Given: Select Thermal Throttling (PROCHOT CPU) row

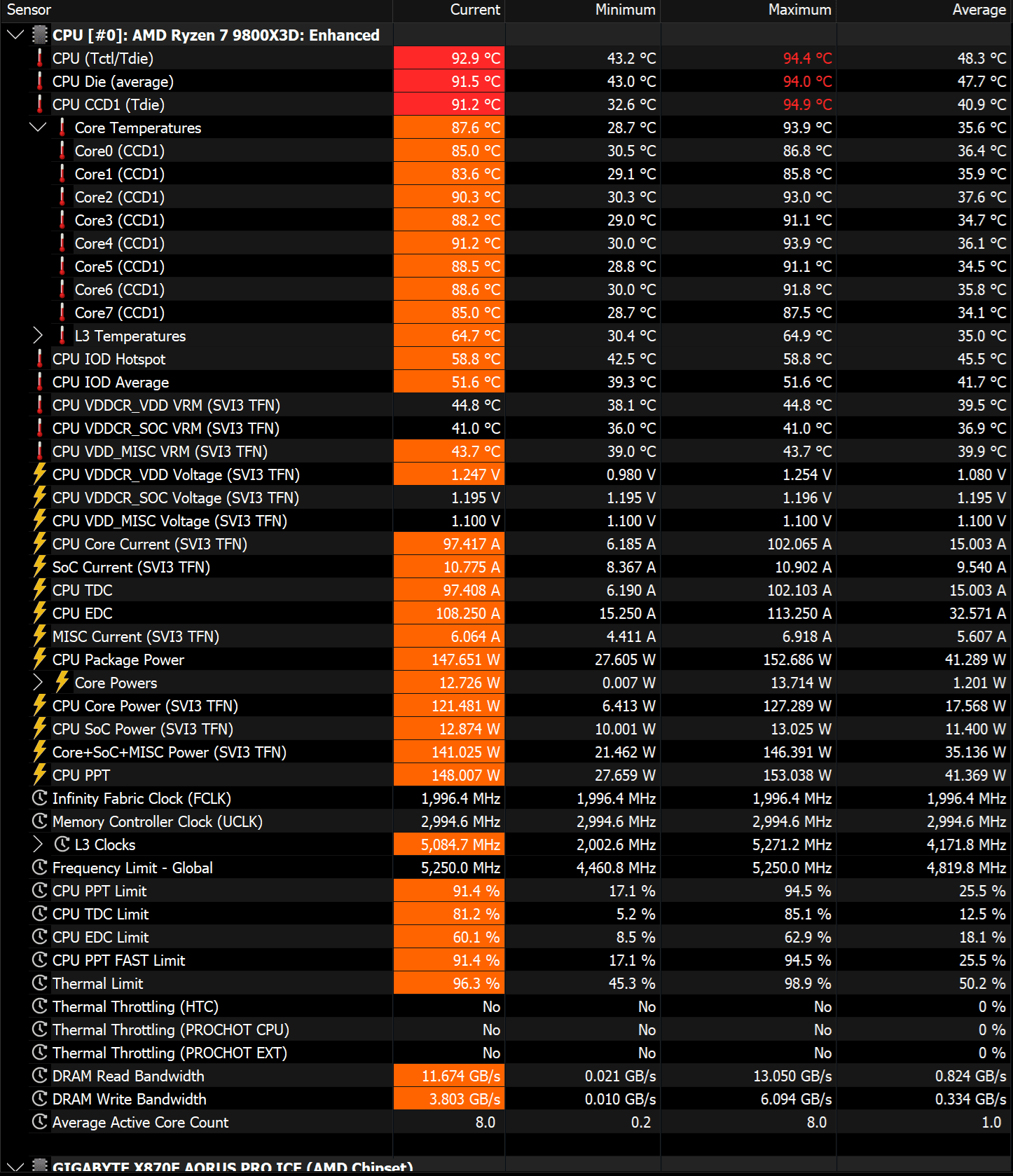Looking at the screenshot, I should (506, 1030).
